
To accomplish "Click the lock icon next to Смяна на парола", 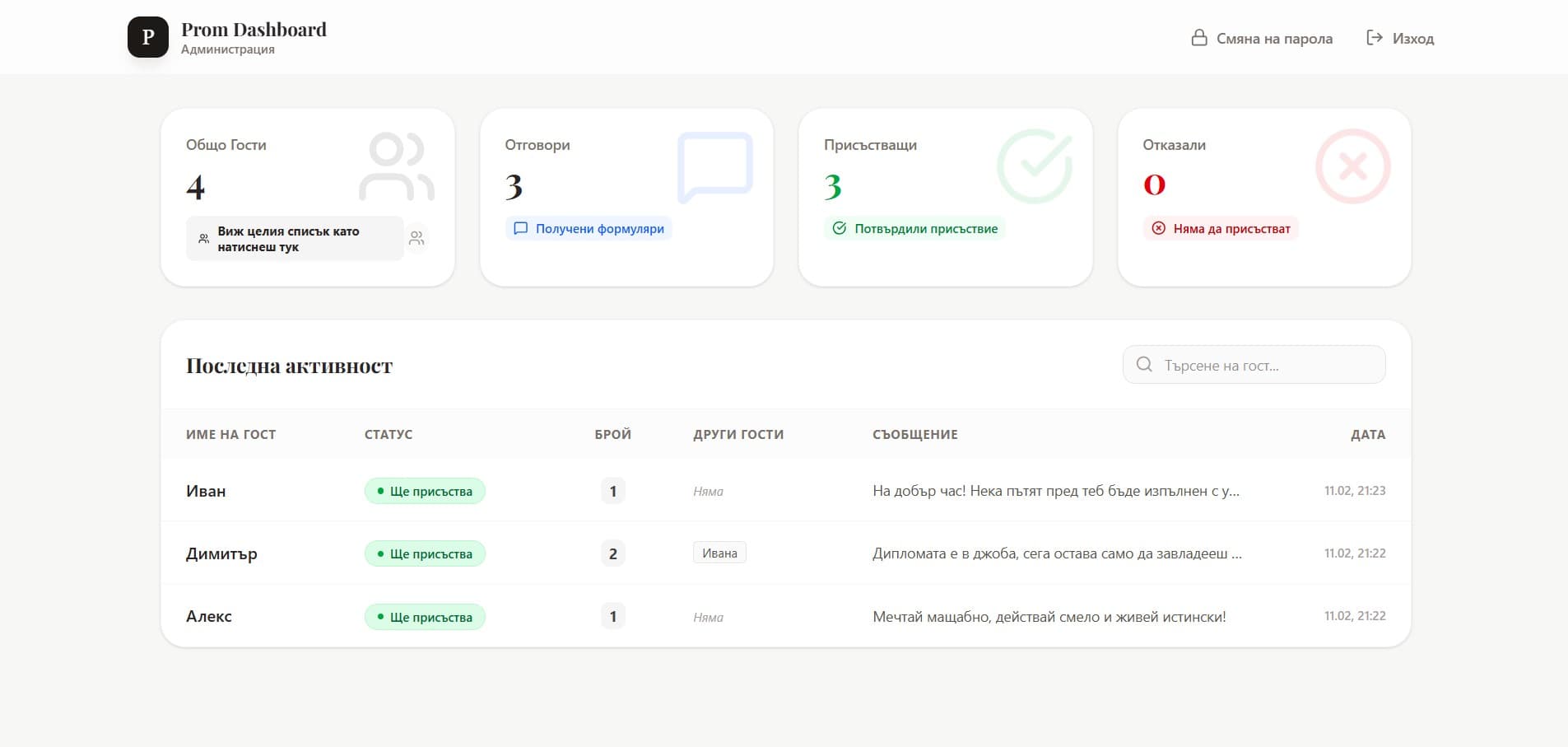I will click(1200, 37).
